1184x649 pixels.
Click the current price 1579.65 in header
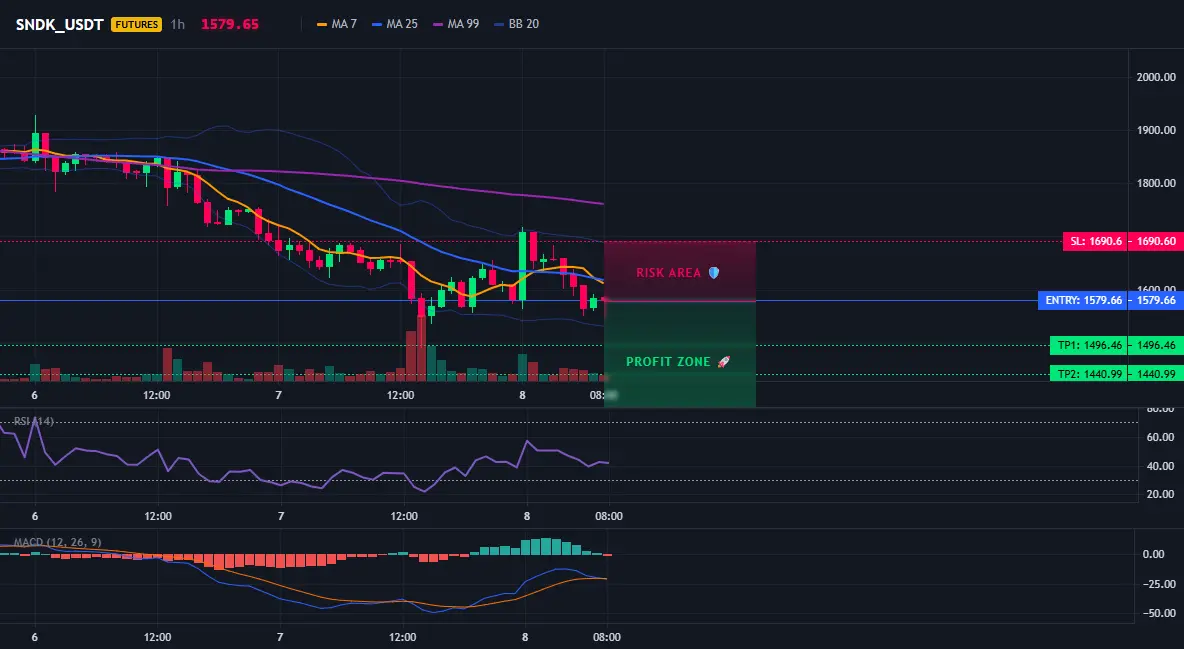point(230,24)
